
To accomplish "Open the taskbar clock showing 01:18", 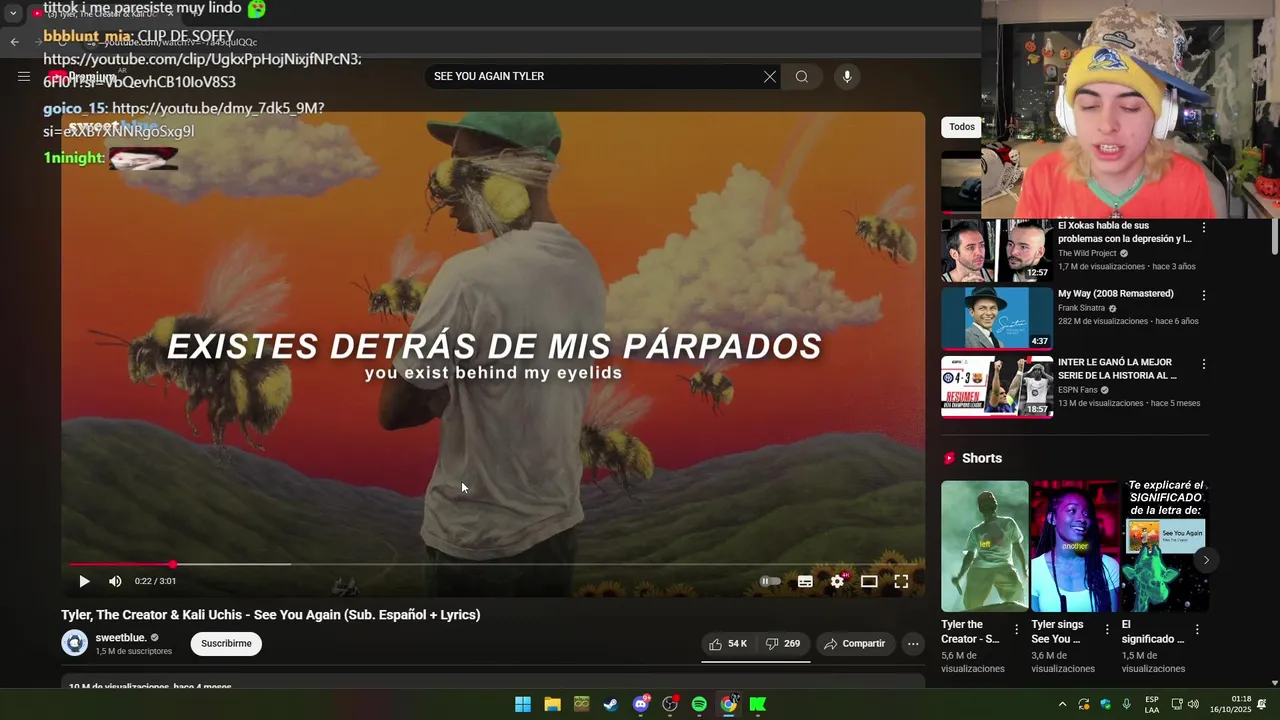I will coord(1228,704).
